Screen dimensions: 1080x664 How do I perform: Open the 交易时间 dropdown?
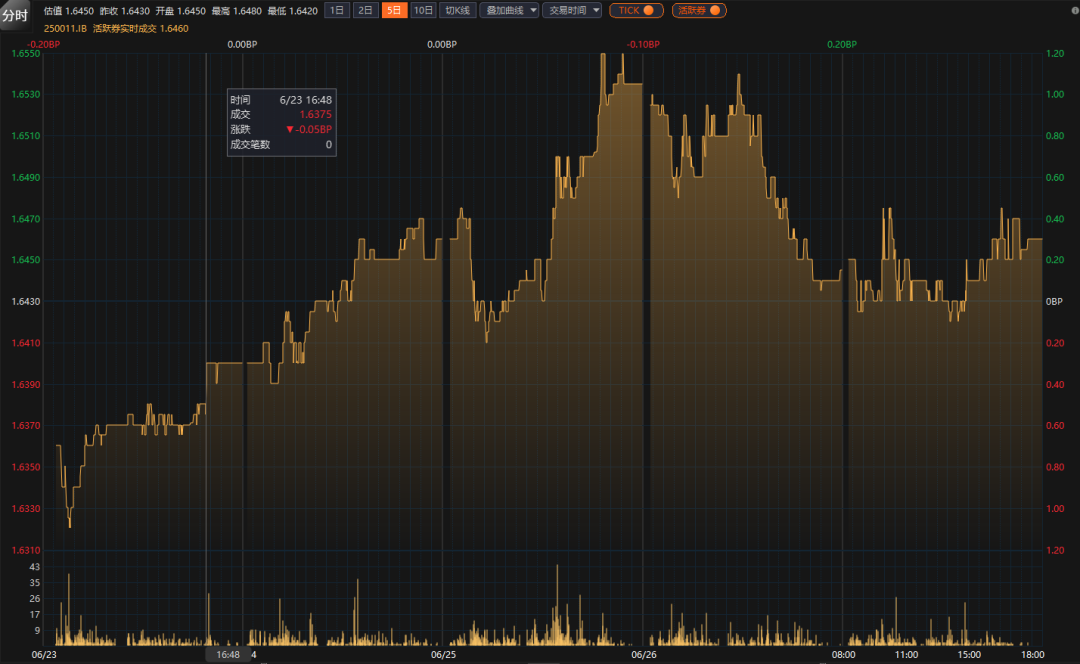[575, 10]
